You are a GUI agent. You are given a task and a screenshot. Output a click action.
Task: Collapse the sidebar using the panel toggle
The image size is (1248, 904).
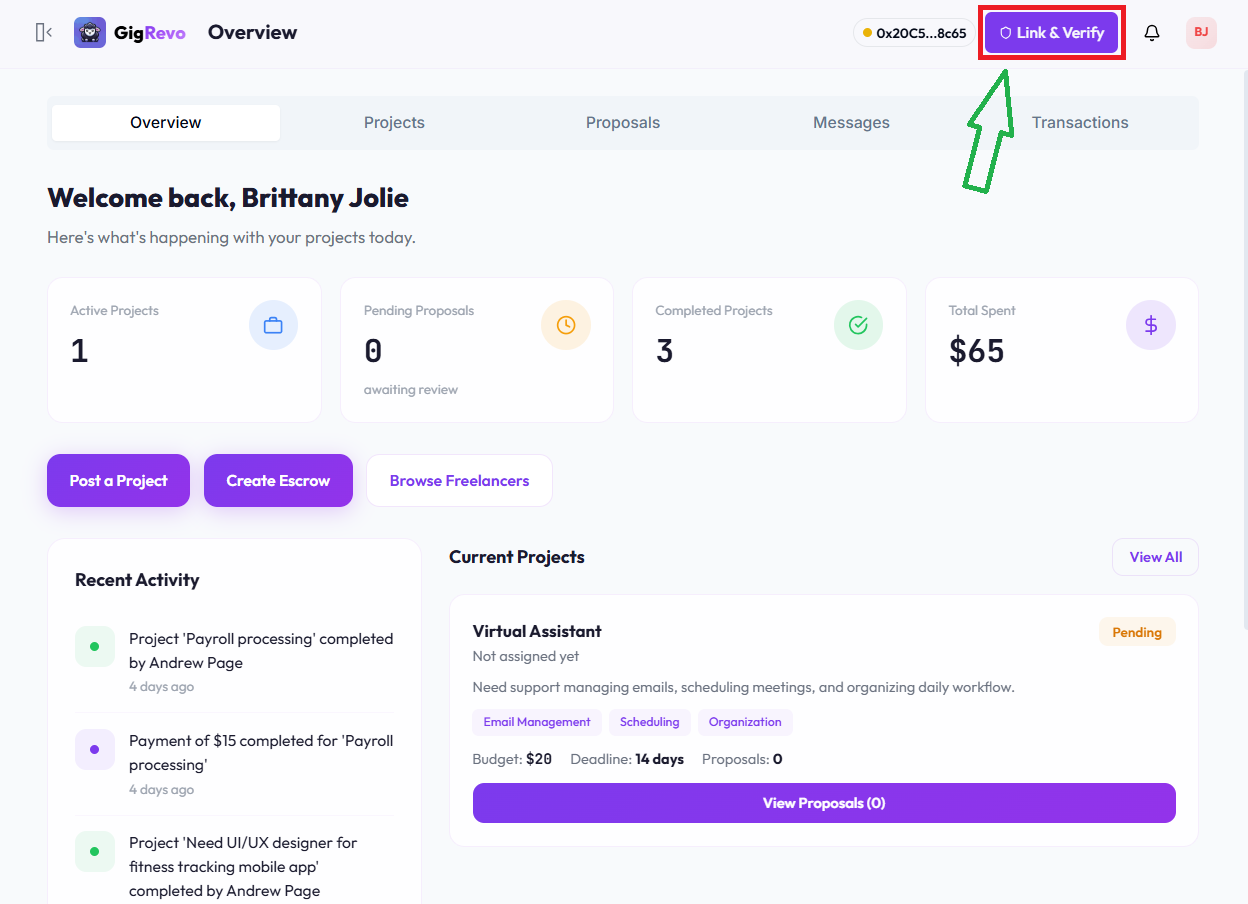(42, 31)
